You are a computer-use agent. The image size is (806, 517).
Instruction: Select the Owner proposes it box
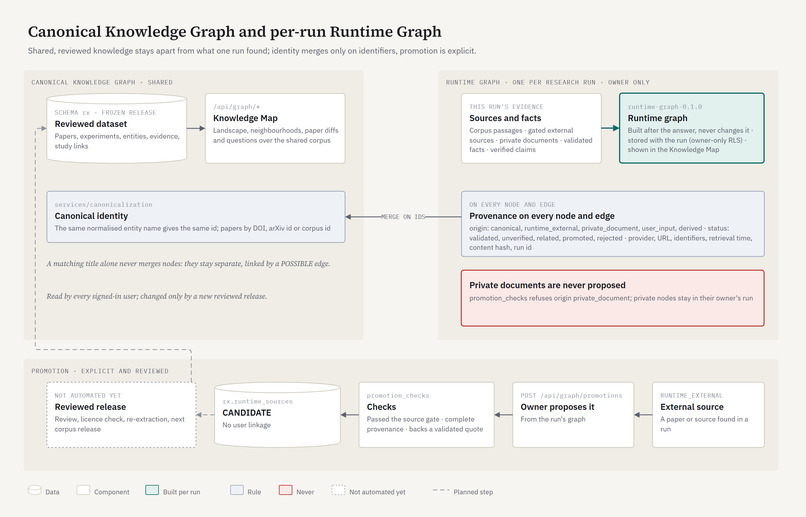click(x=573, y=415)
